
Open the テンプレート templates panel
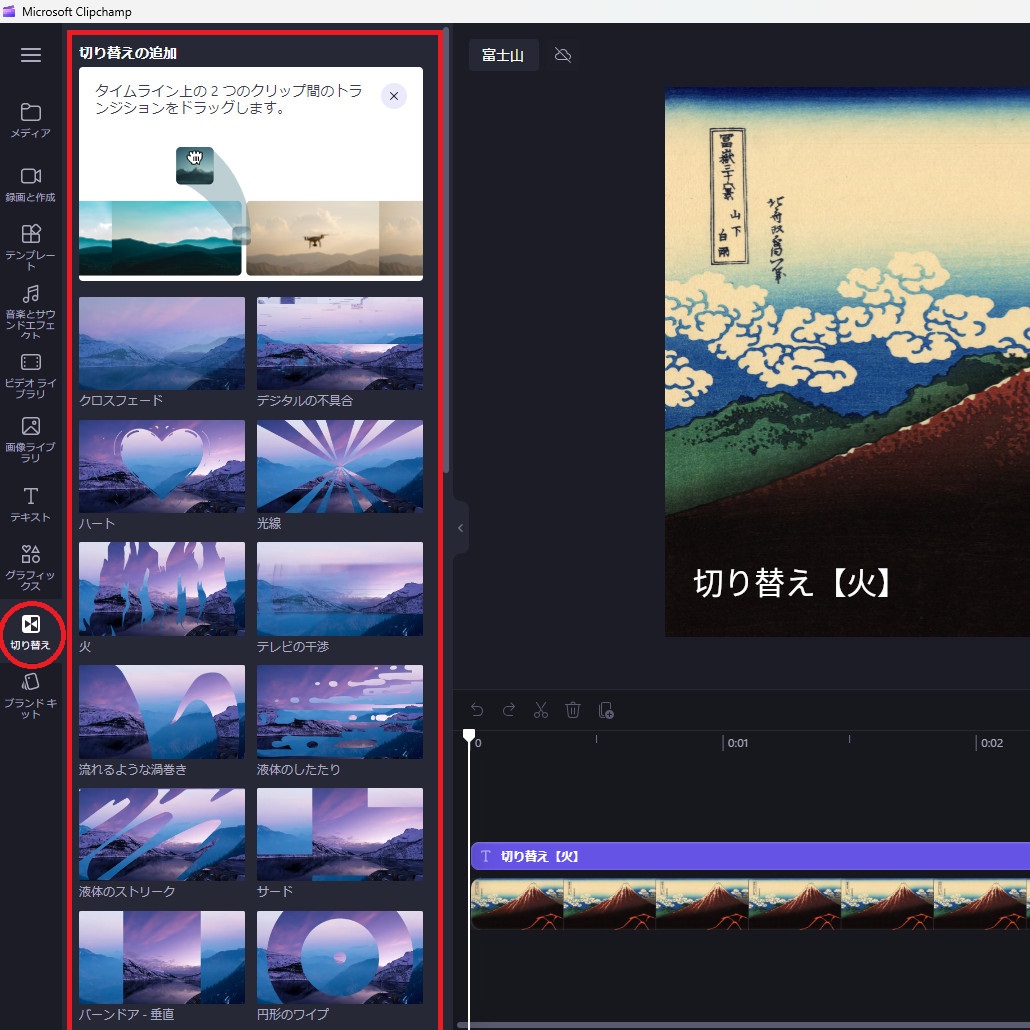(30, 247)
